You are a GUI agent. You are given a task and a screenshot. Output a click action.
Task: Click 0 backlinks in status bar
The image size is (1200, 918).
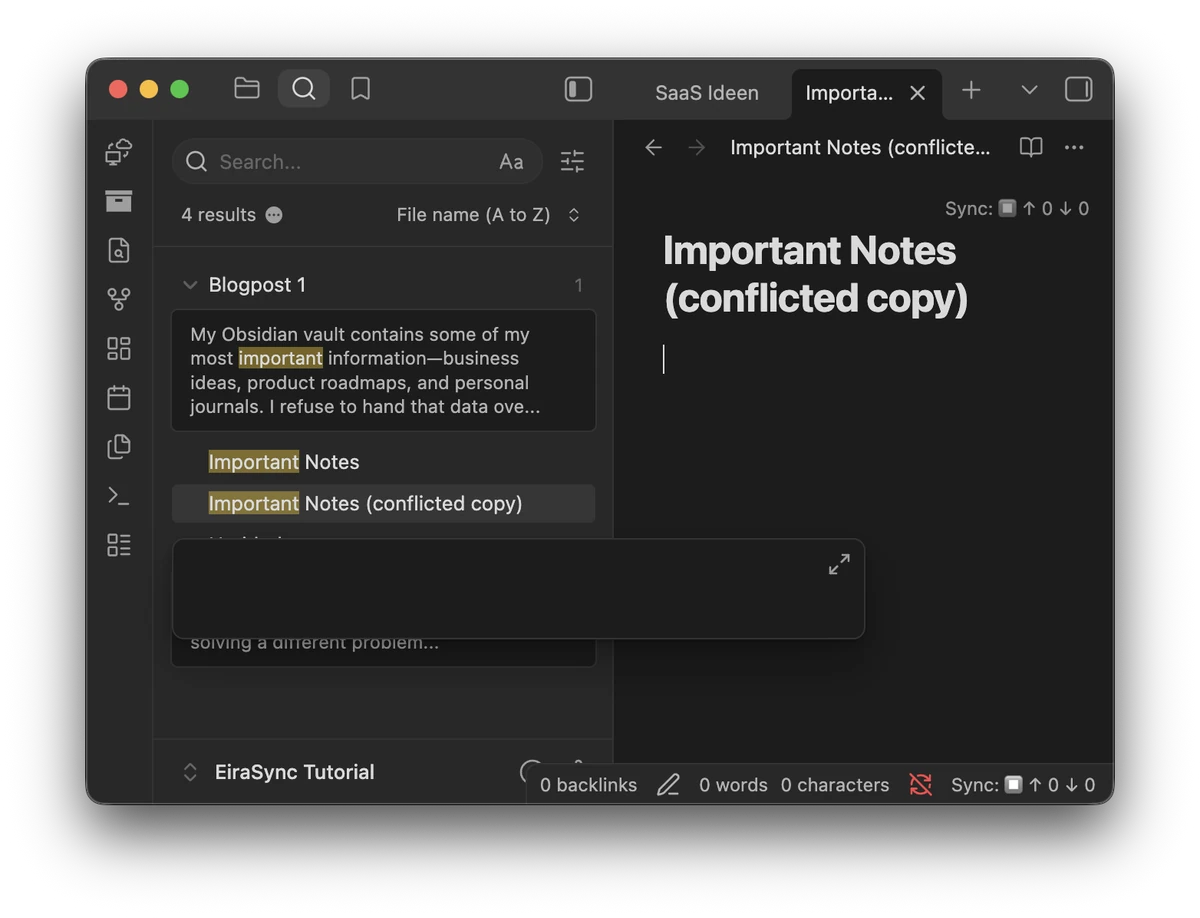pos(588,785)
